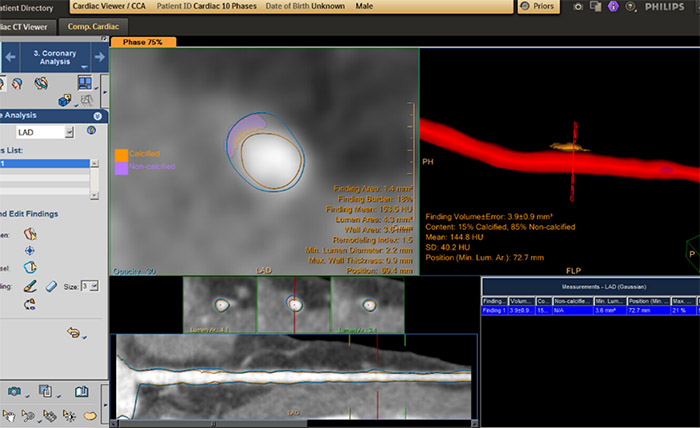
Task: Click the Non-calcifie... column header
Action: click(x=573, y=301)
